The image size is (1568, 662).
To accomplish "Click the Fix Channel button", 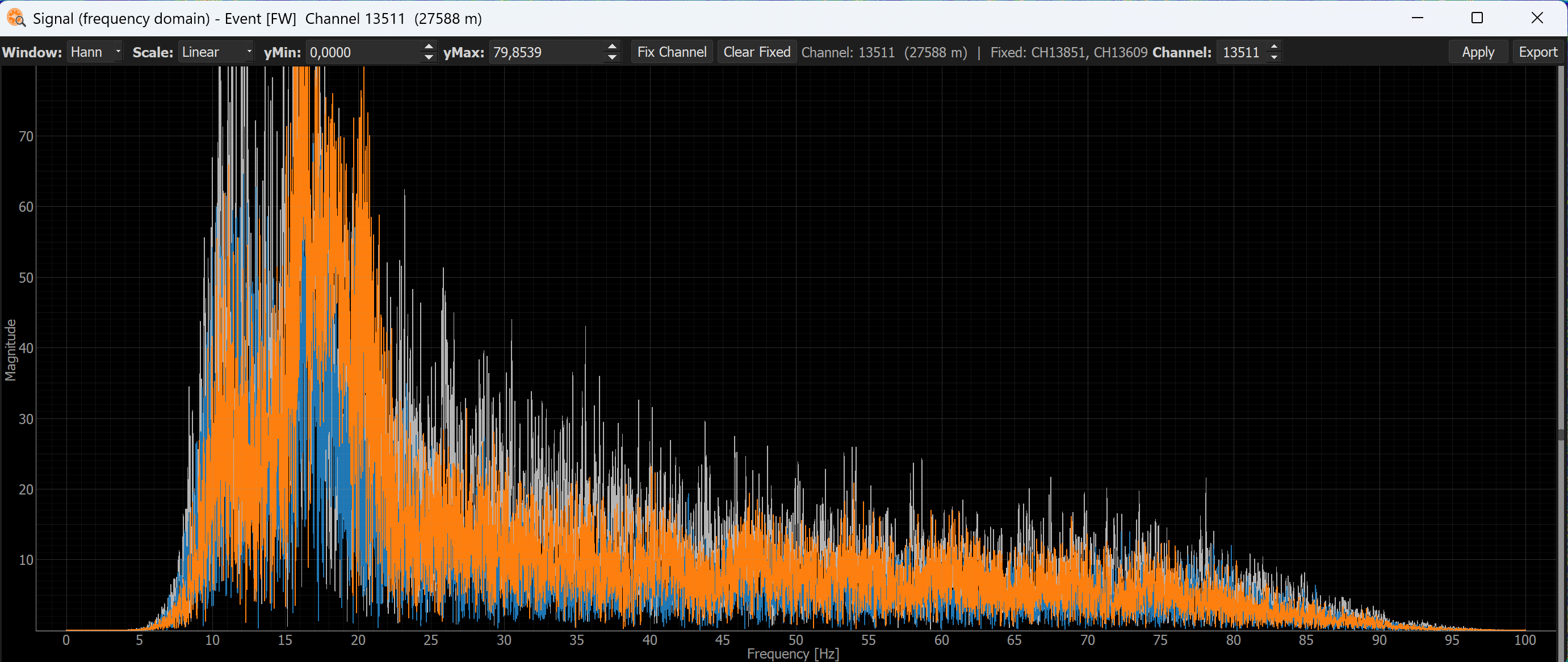I will click(x=672, y=52).
